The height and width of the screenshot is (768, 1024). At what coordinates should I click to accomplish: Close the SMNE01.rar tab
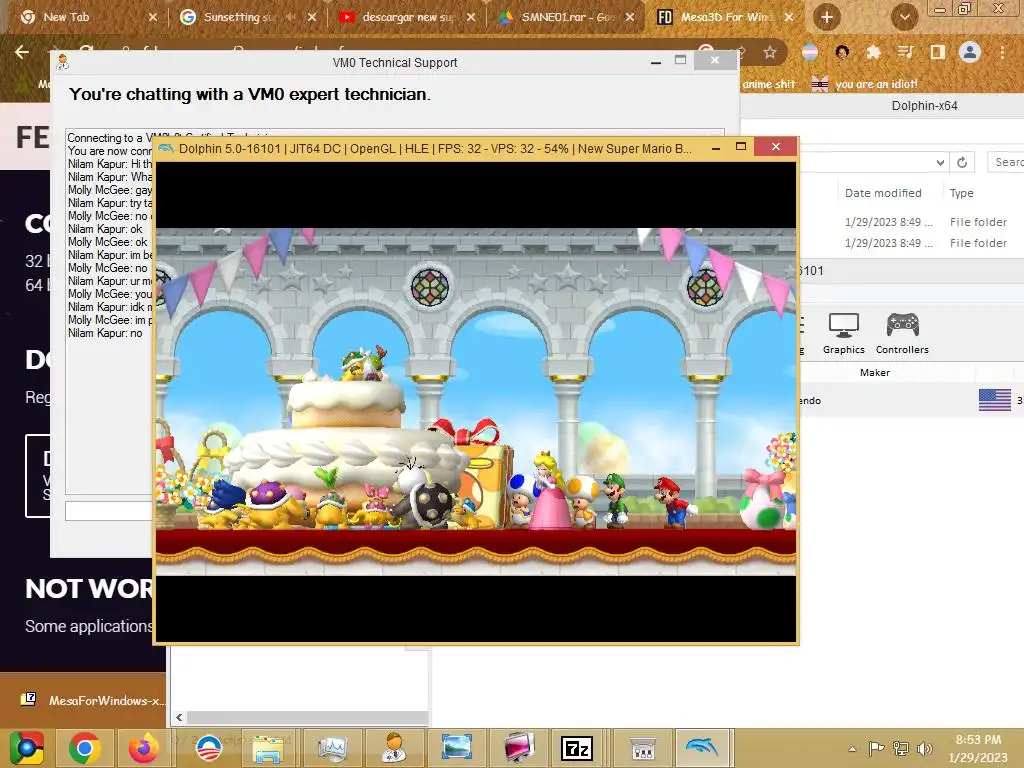[630, 17]
